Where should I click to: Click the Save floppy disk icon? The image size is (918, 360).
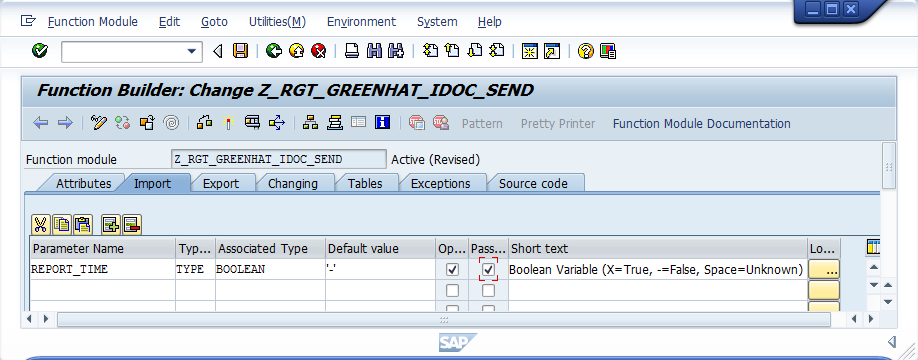tap(240, 51)
